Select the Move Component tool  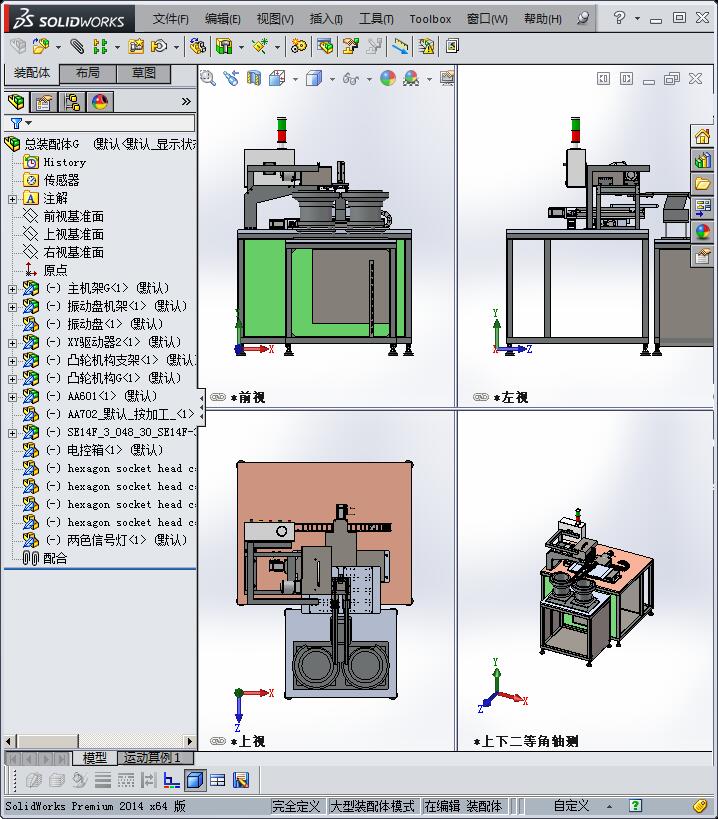[x=159, y=46]
